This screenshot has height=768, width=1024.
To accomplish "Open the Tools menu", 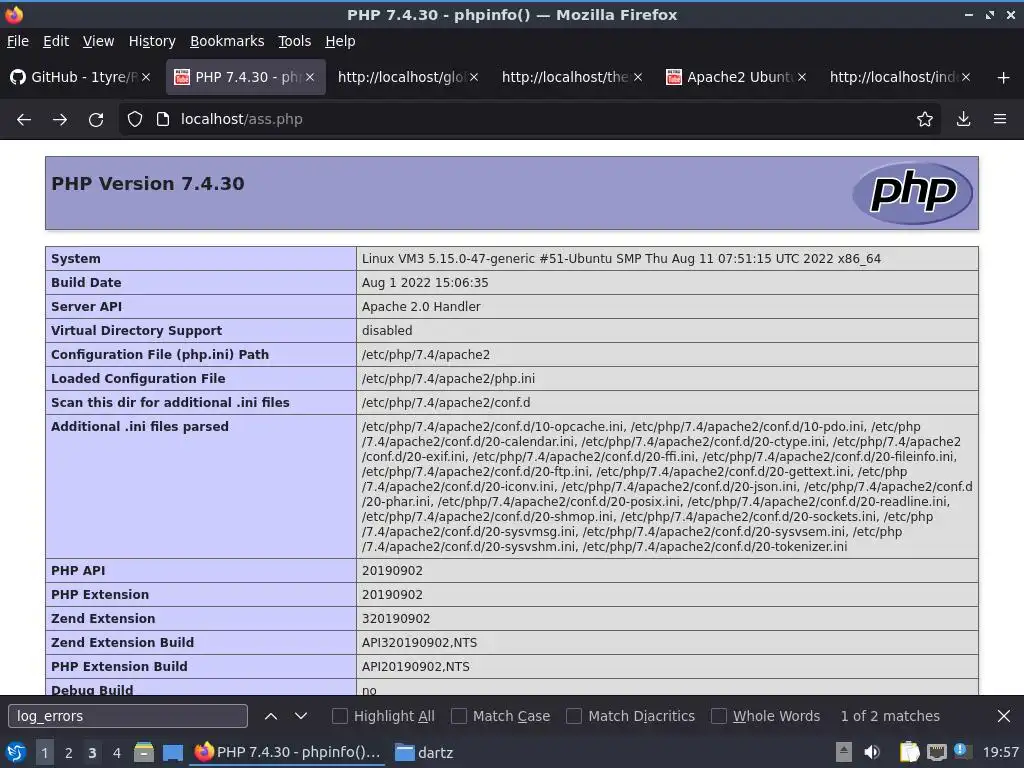I will click(295, 41).
